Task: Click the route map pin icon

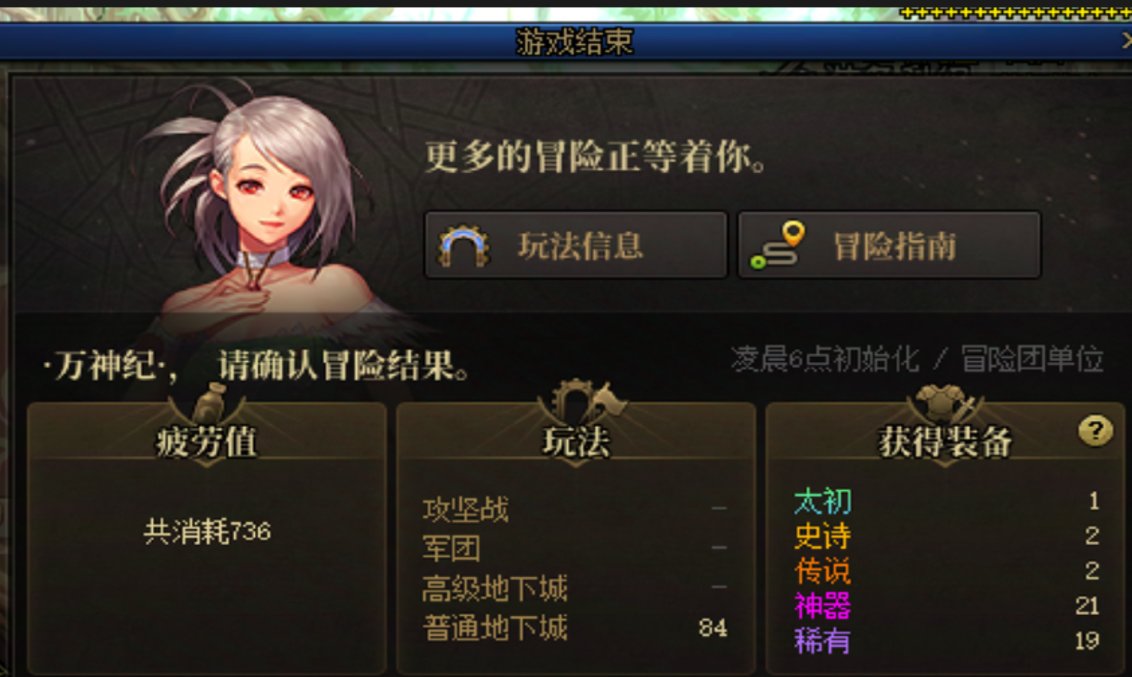Action: click(778, 246)
